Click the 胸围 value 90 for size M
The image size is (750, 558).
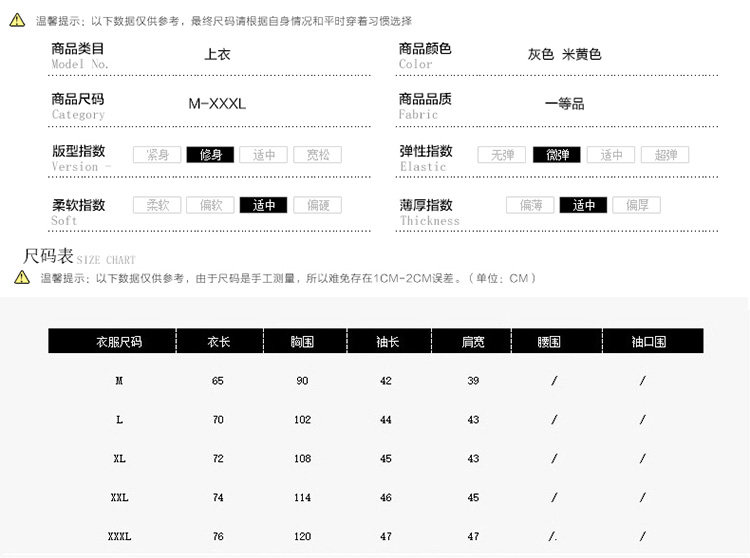coord(302,381)
